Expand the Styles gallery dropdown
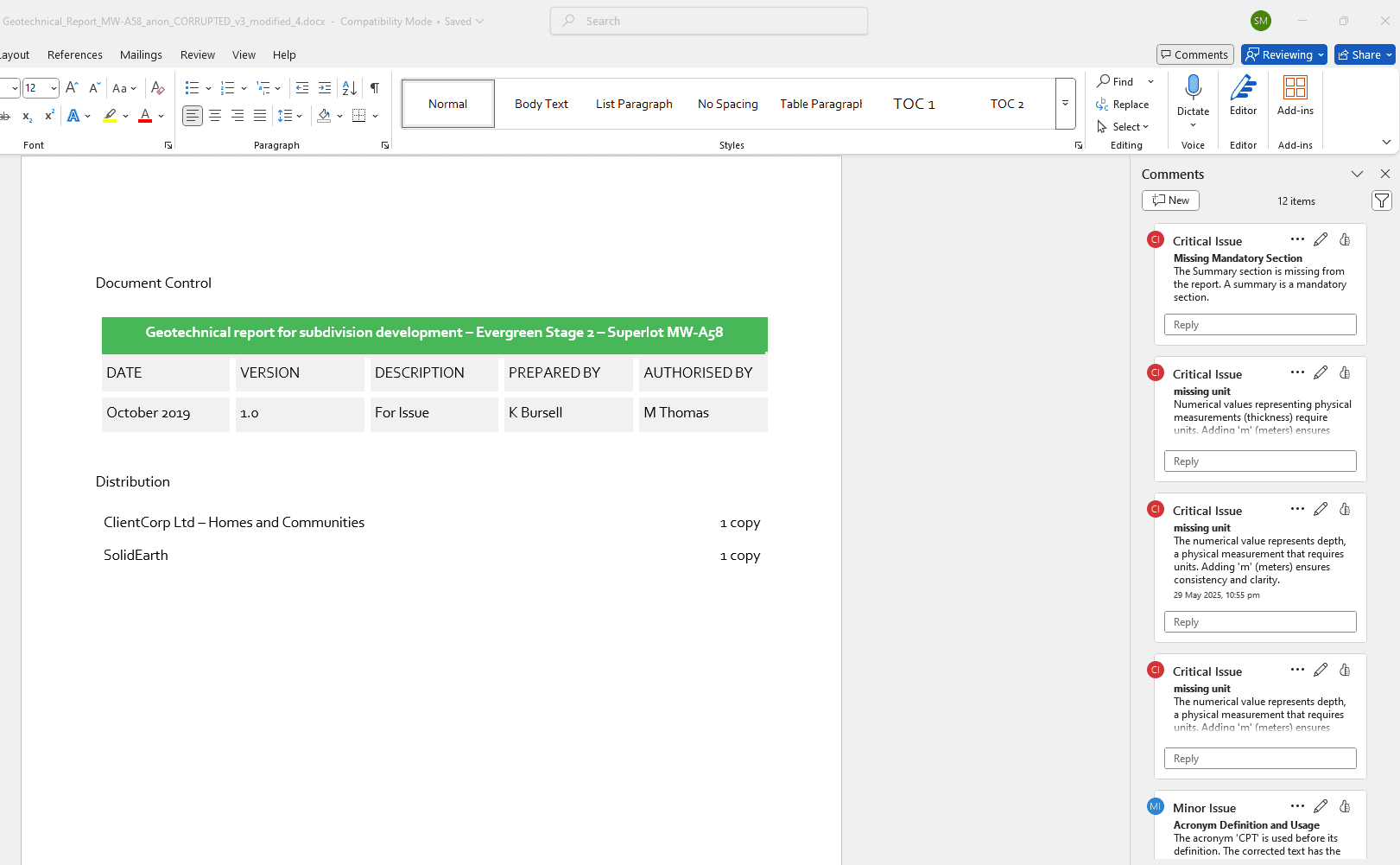 pos(1065,104)
